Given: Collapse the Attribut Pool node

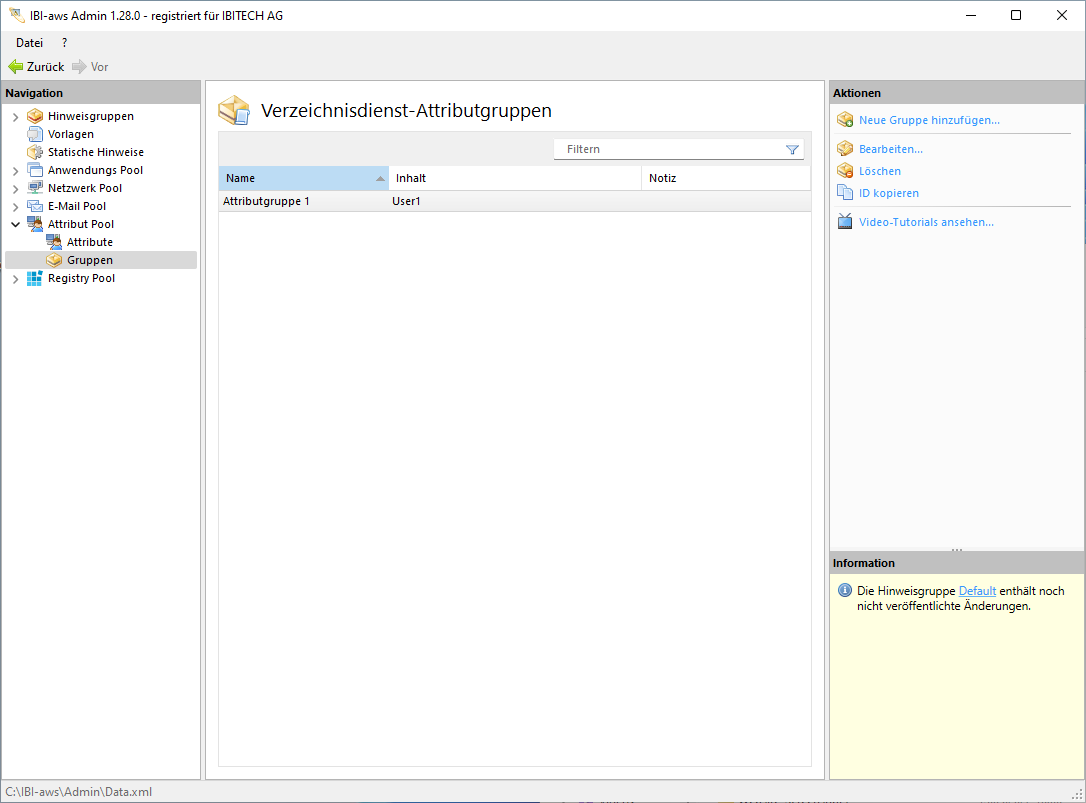Looking at the screenshot, I should 15,225.
